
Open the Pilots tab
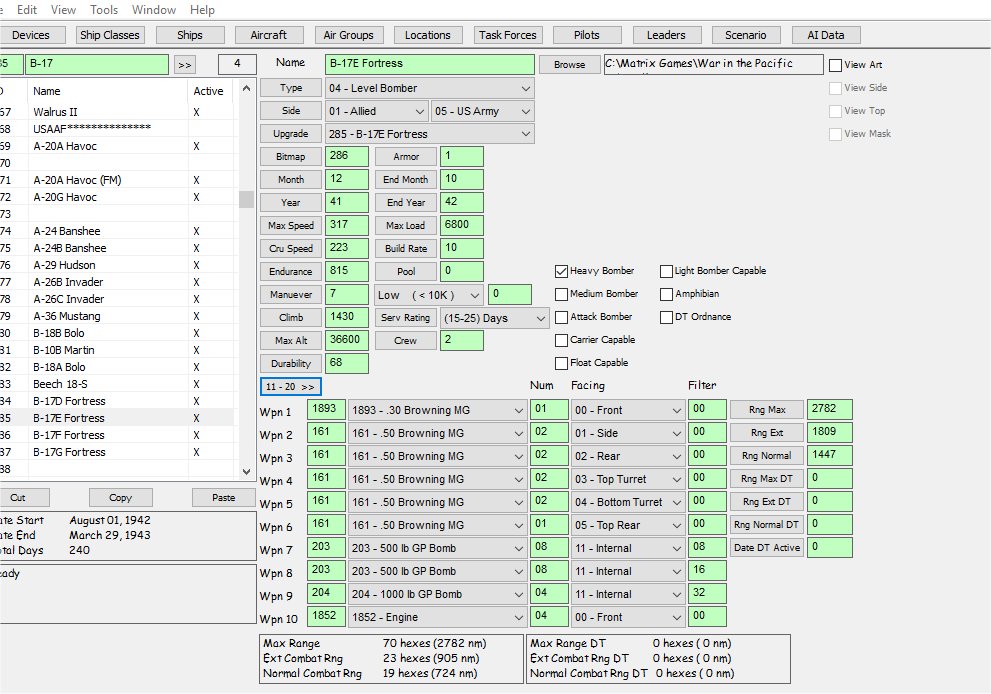tap(587, 35)
